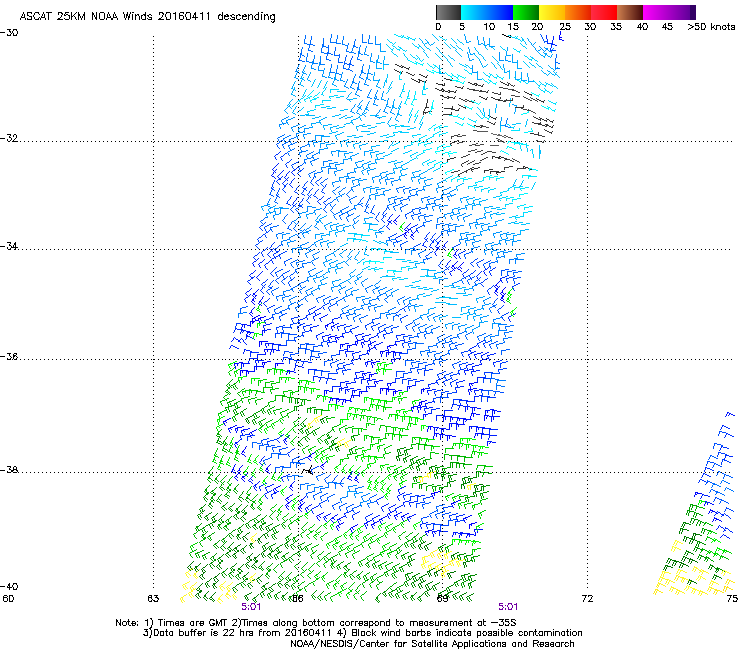740x650 pixels.
Task: Click the '75' longitude axis label
Action: tap(732, 599)
